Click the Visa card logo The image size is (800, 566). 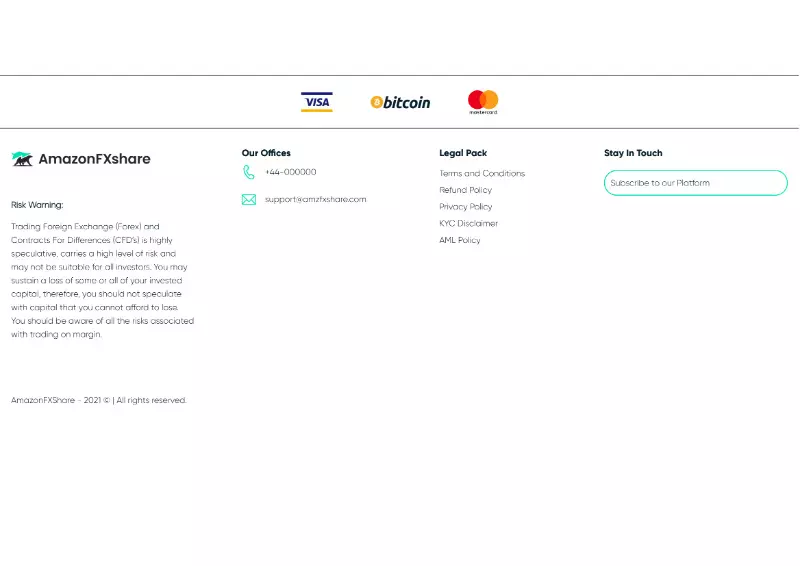click(317, 102)
